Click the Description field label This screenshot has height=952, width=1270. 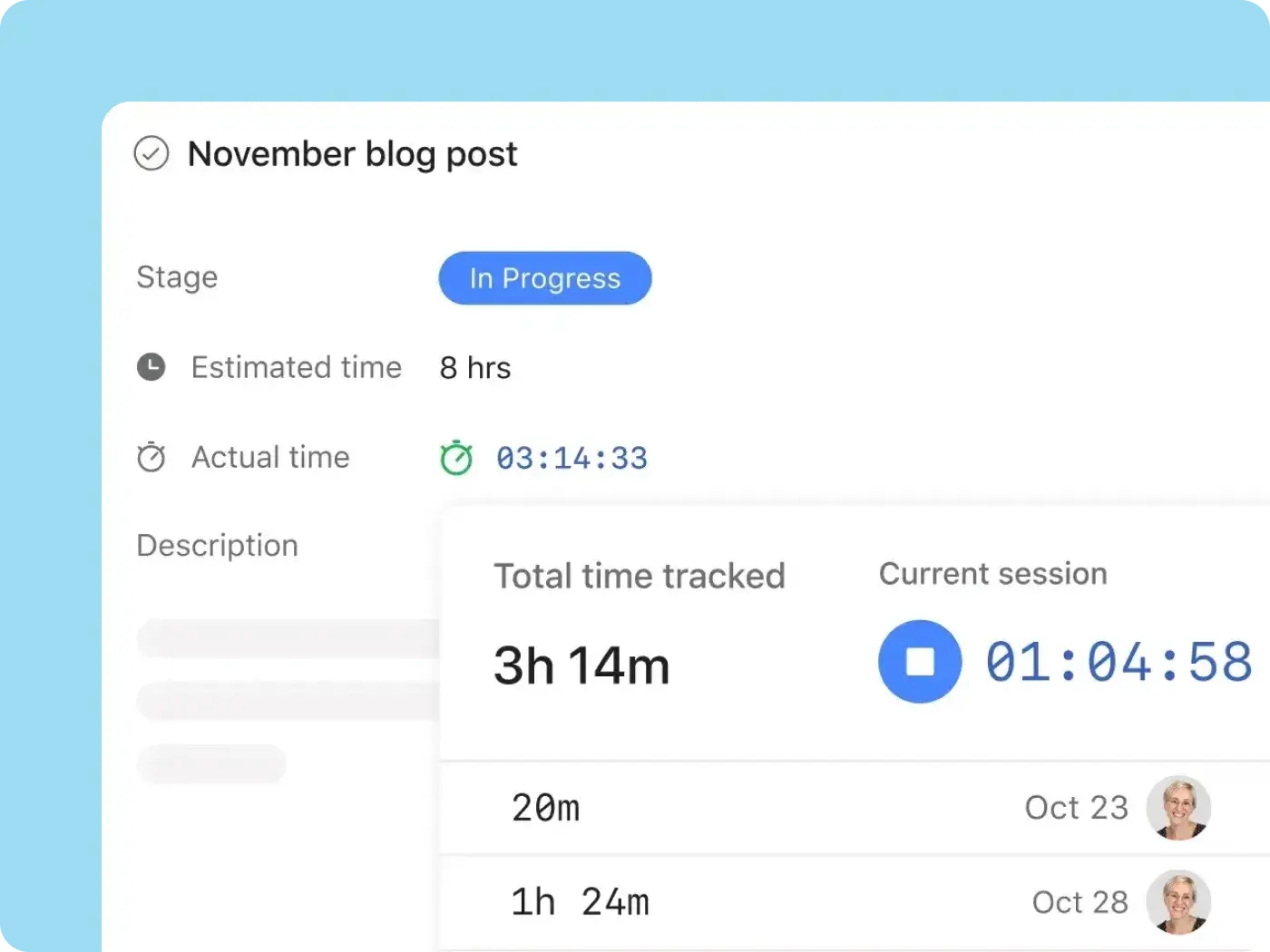[218, 545]
